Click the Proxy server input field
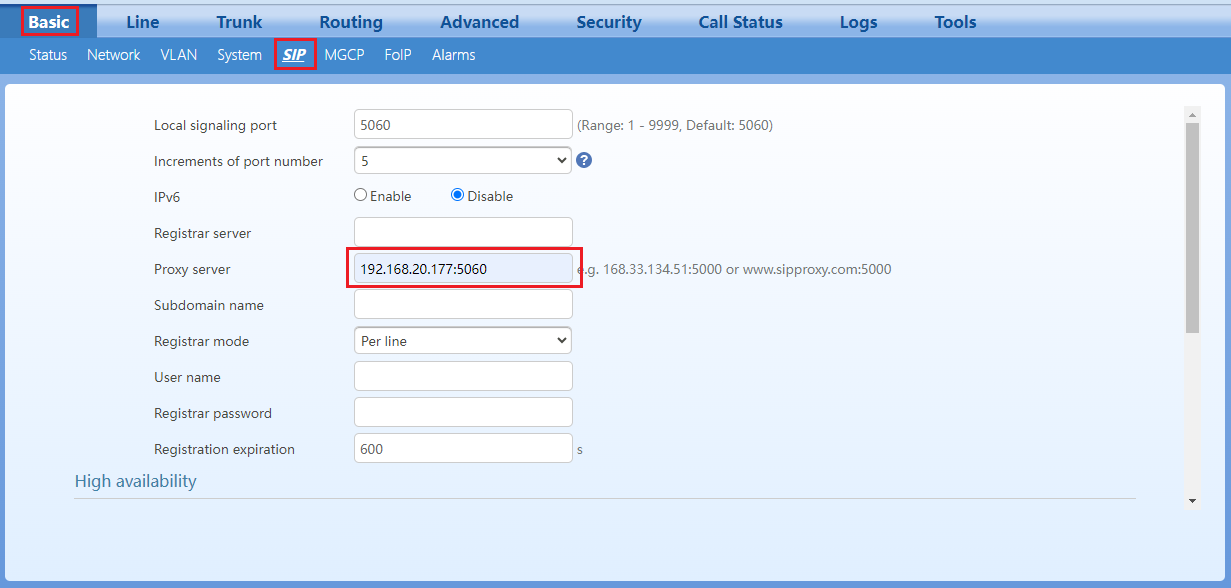This screenshot has height=588, width=1231. [462, 269]
